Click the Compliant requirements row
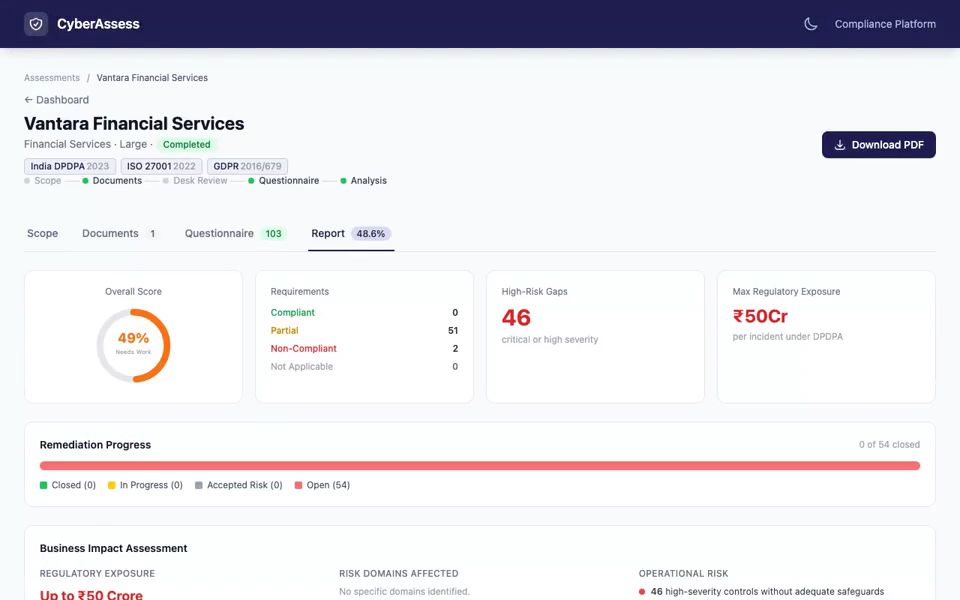Image resolution: width=960 pixels, height=600 pixels. tap(364, 312)
